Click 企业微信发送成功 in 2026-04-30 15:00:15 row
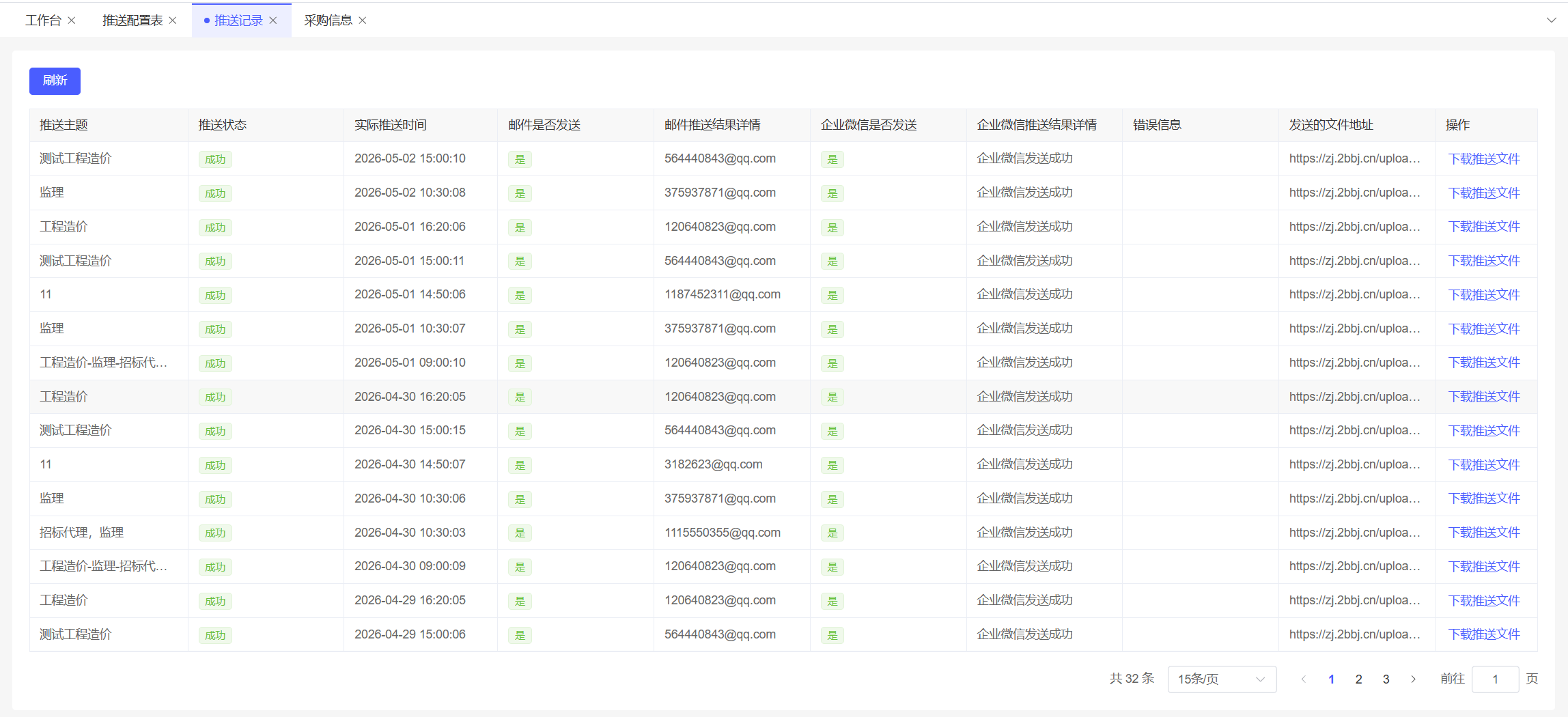 point(1024,430)
